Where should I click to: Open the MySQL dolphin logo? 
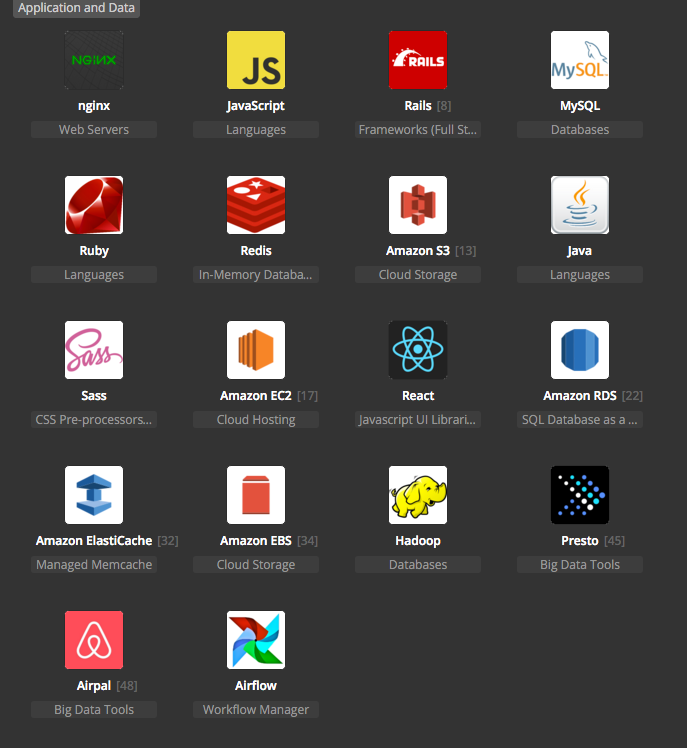click(x=580, y=60)
